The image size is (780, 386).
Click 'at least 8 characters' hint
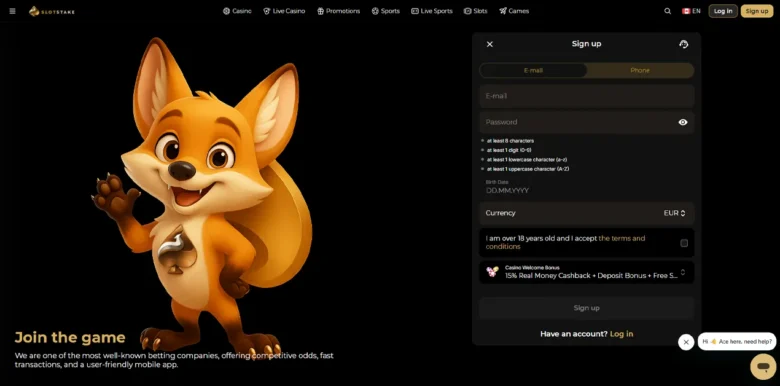510,141
